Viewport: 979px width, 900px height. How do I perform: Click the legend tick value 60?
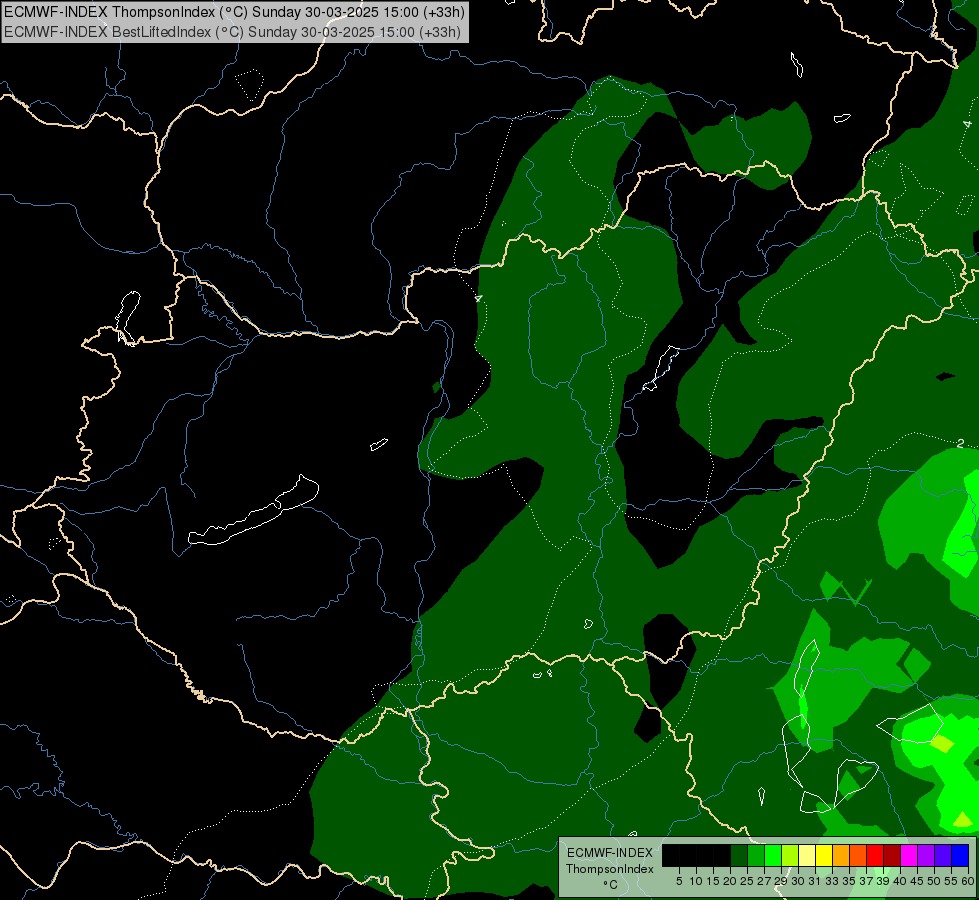coord(968,881)
